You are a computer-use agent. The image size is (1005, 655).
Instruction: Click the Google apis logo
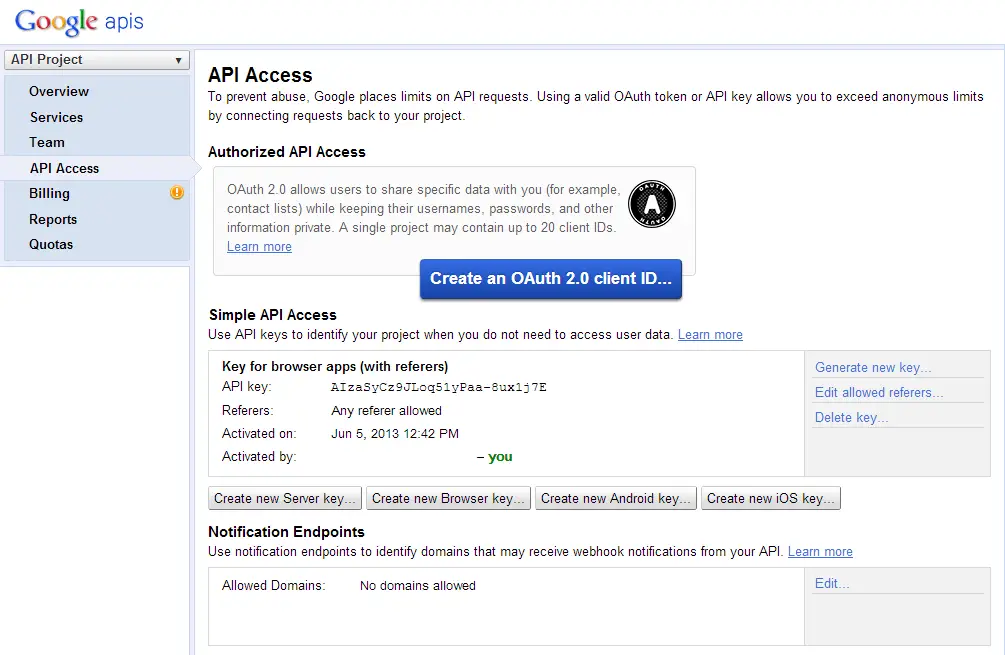(x=79, y=22)
